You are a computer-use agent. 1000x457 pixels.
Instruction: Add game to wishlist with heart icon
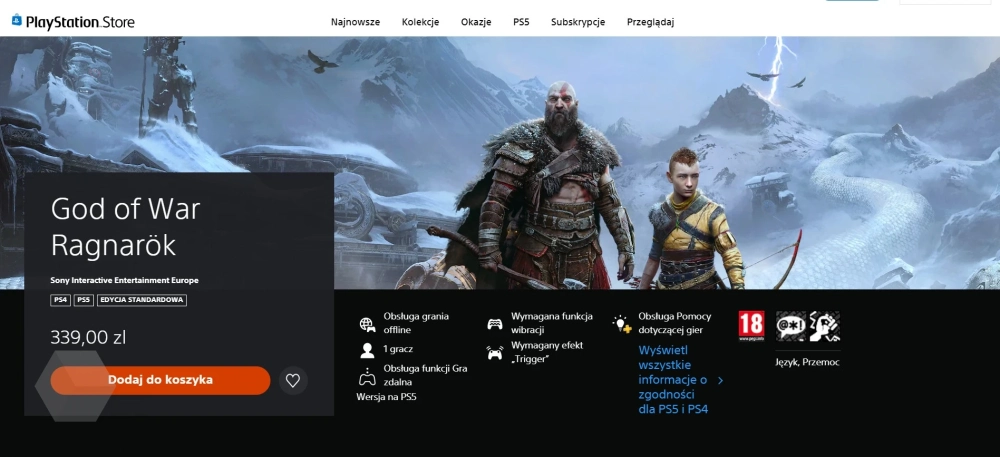[293, 380]
